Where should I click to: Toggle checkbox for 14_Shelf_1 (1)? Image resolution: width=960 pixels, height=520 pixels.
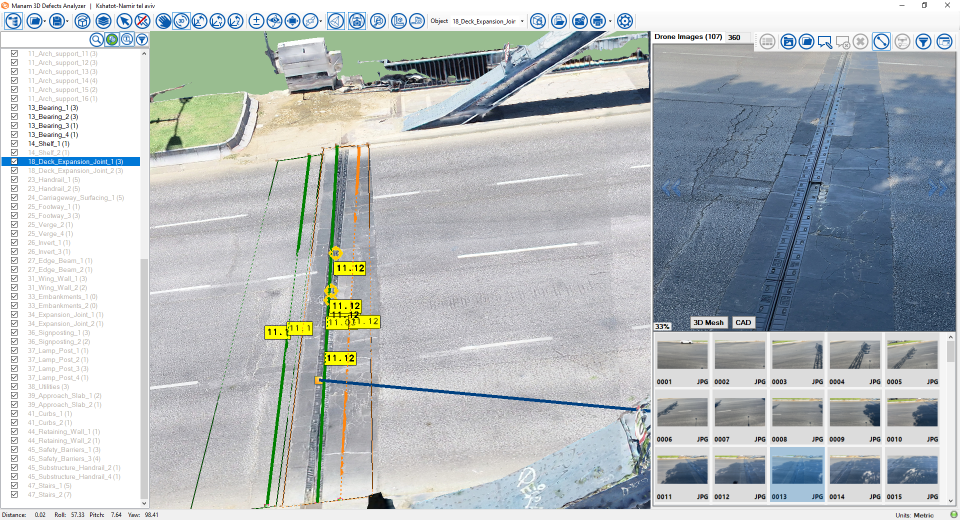pyautogui.click(x=14, y=143)
